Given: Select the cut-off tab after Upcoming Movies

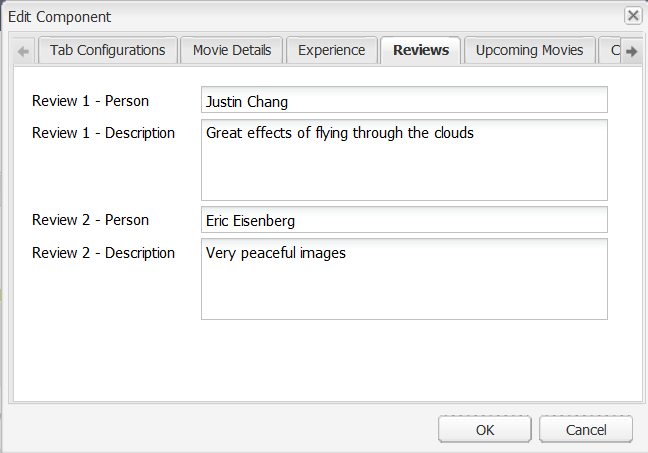Looking at the screenshot, I should click(608, 50).
